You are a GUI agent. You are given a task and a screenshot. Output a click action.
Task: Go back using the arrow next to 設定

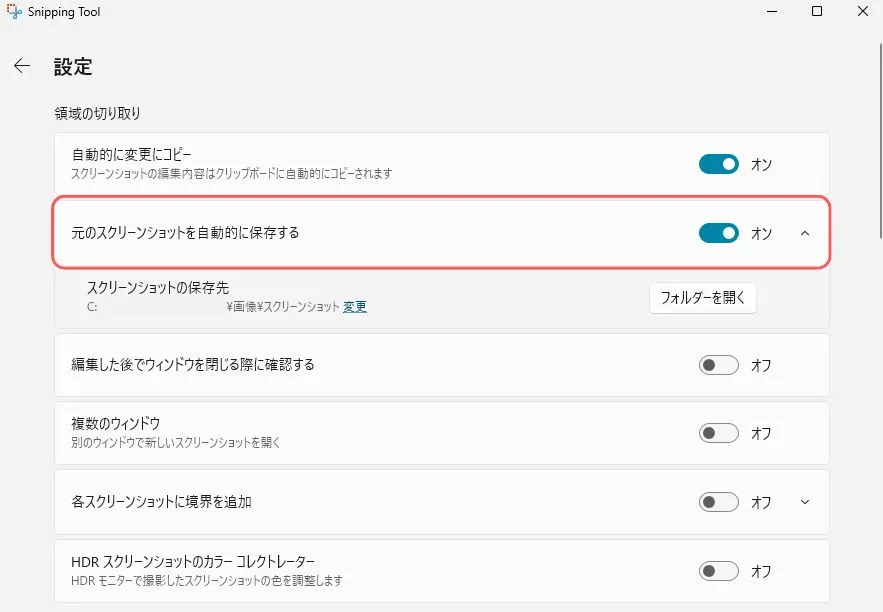click(x=22, y=66)
